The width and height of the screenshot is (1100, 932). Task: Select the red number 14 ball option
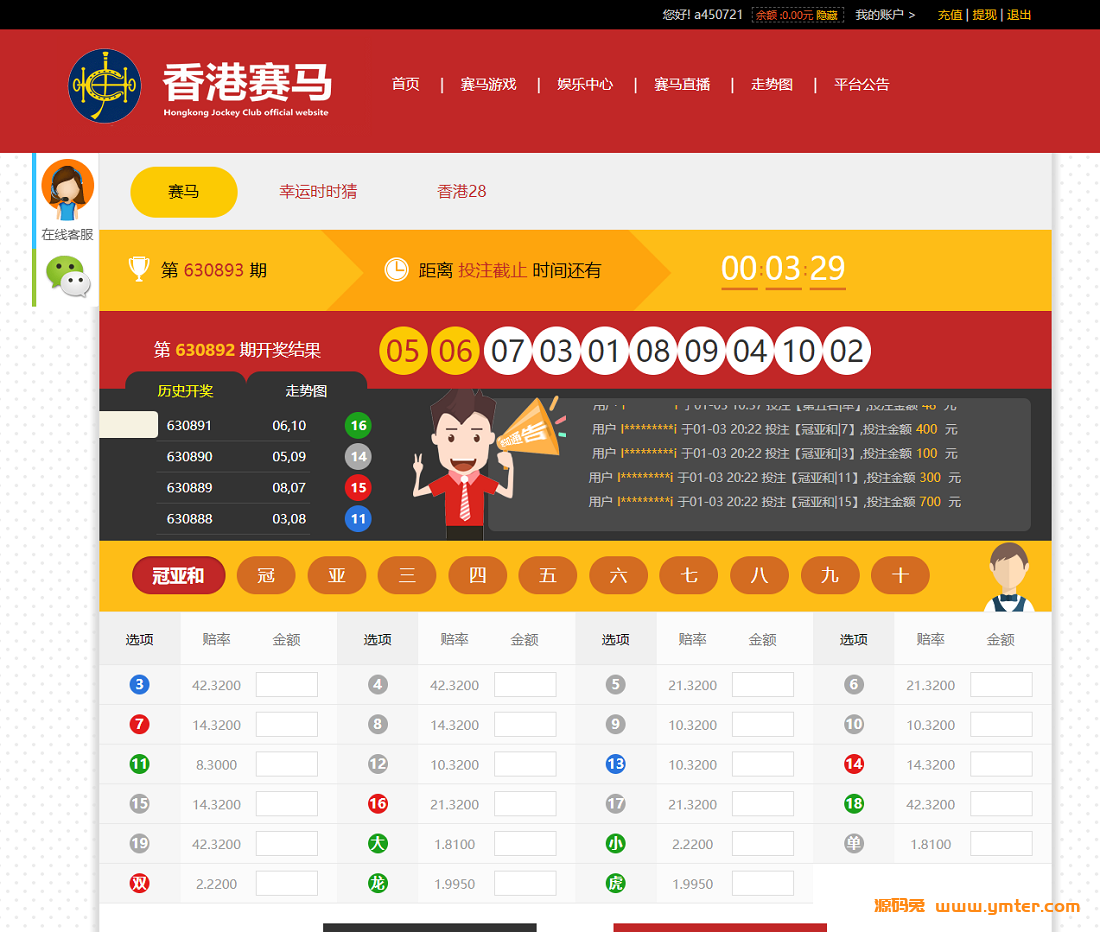[854, 764]
